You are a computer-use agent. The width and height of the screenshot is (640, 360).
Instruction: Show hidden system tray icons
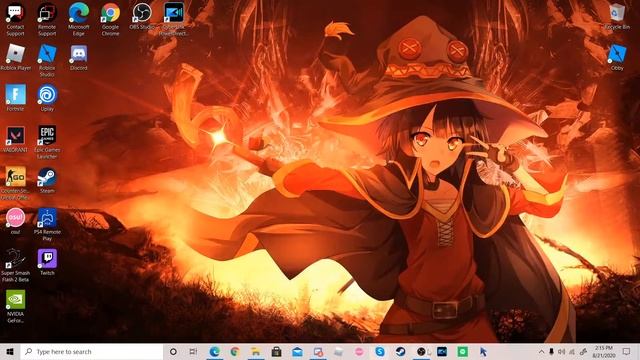pos(541,351)
